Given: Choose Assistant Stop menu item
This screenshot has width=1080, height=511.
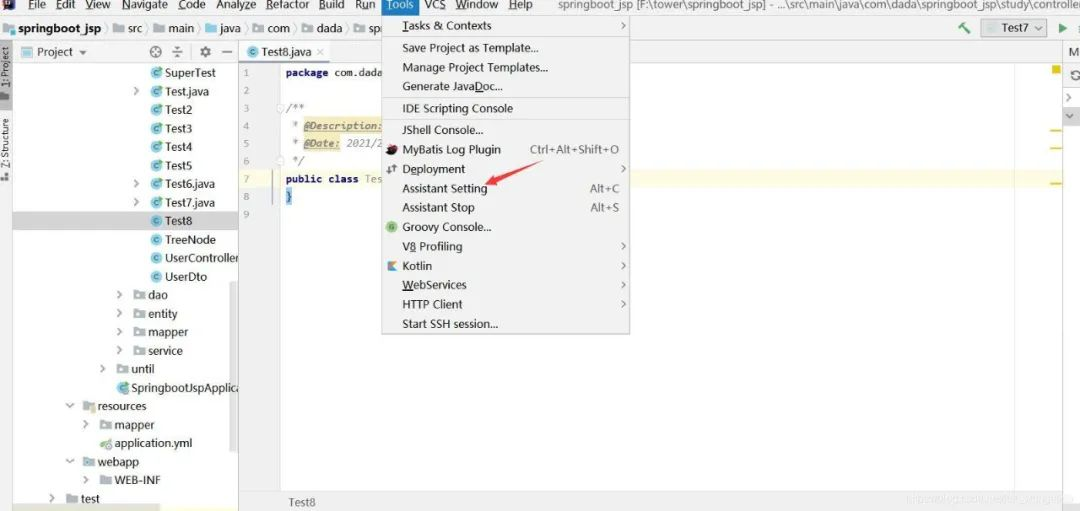Looking at the screenshot, I should 506,207.
